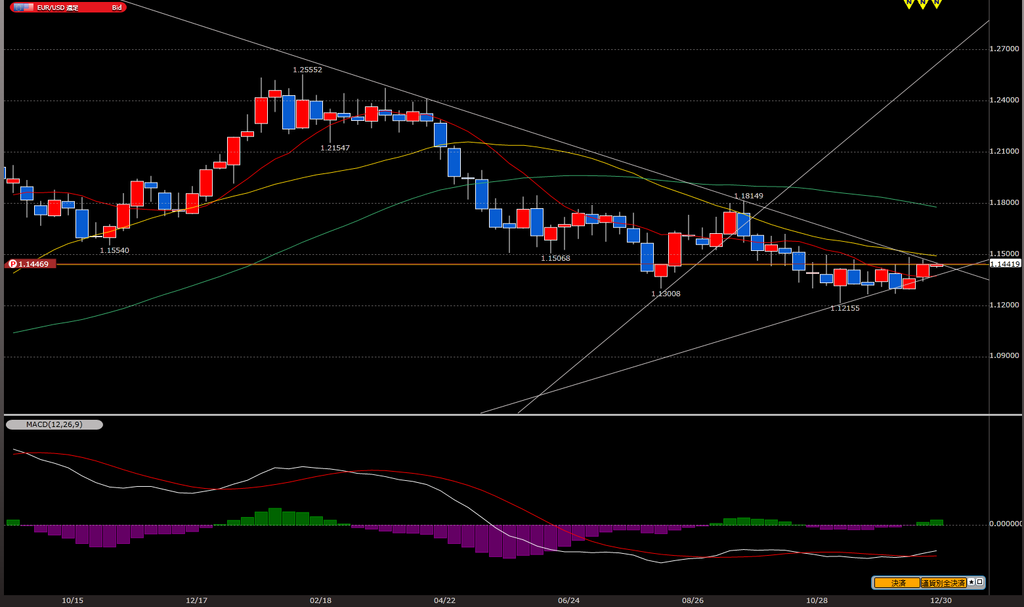
Task: Click the 1.21000 axis value
Action: point(1004,152)
